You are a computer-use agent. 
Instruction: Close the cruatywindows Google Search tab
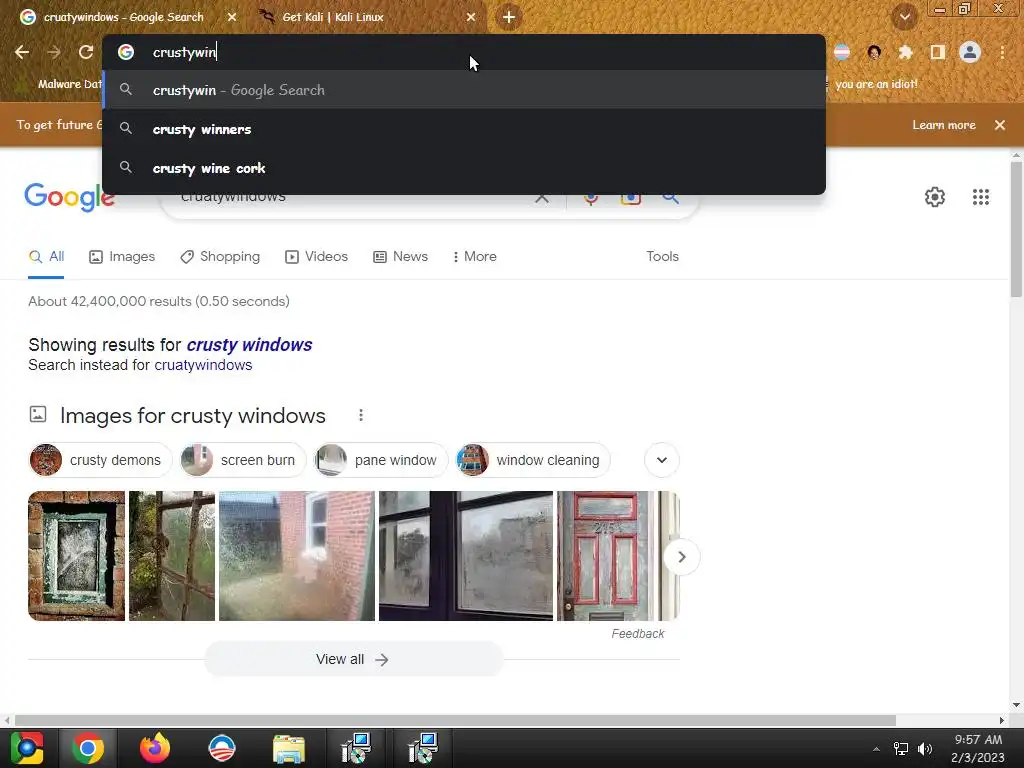click(232, 18)
